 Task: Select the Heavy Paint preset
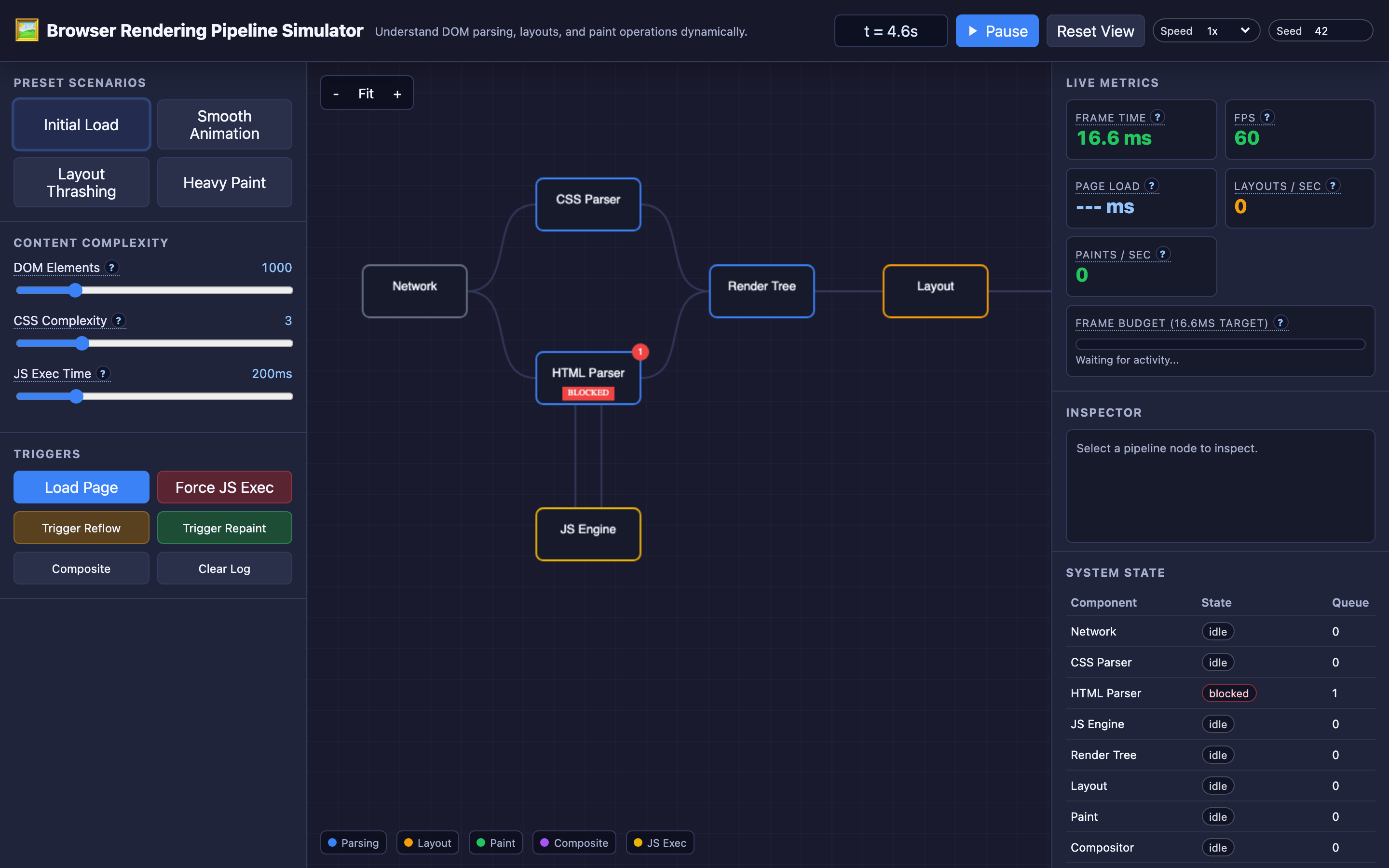(x=224, y=183)
